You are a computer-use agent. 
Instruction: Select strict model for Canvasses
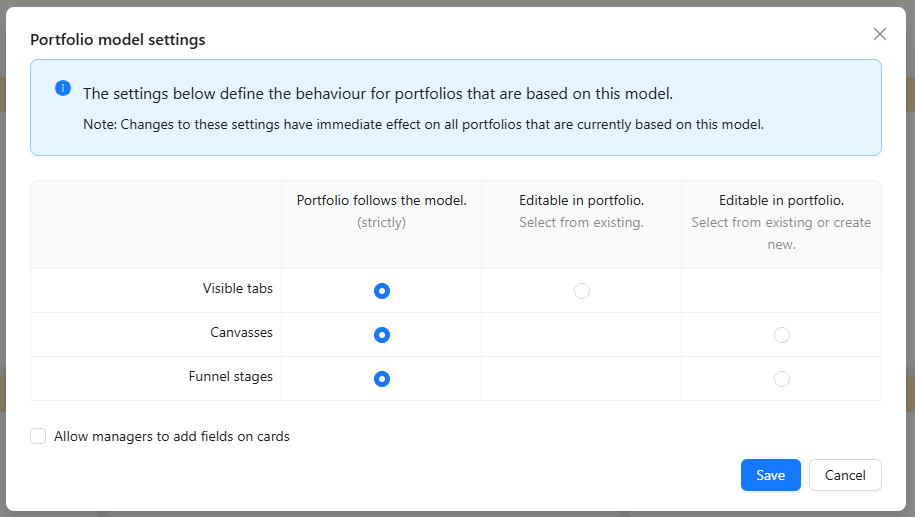pyautogui.click(x=382, y=335)
